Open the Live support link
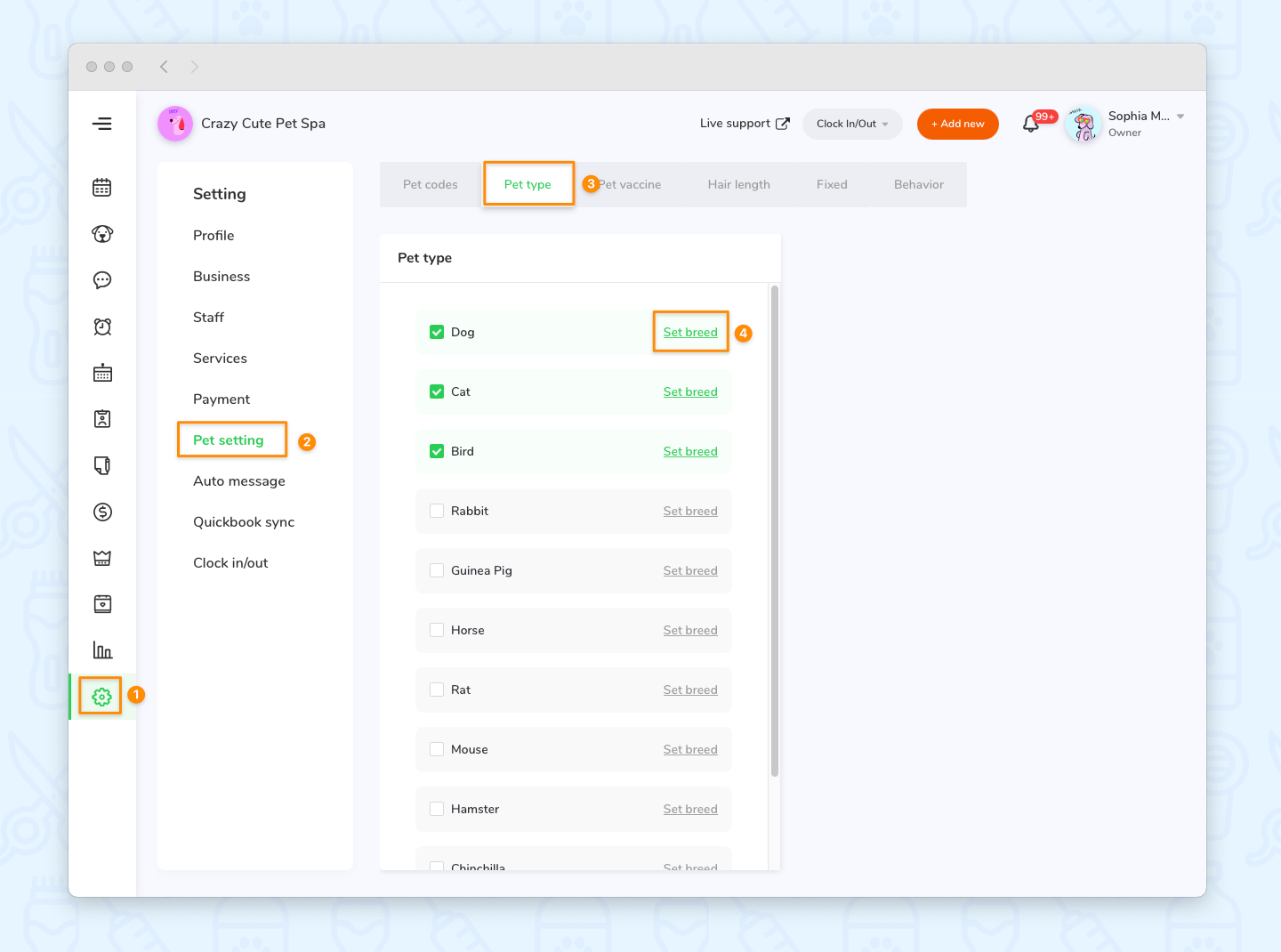 735,124
